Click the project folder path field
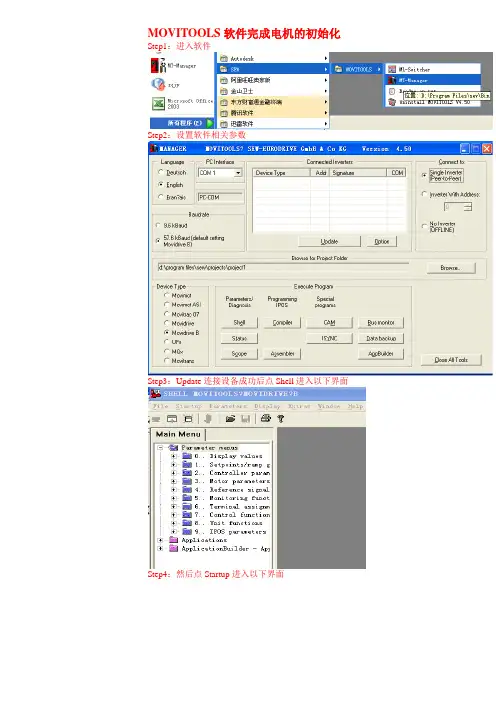496x702 pixels. pyautogui.click(x=283, y=267)
